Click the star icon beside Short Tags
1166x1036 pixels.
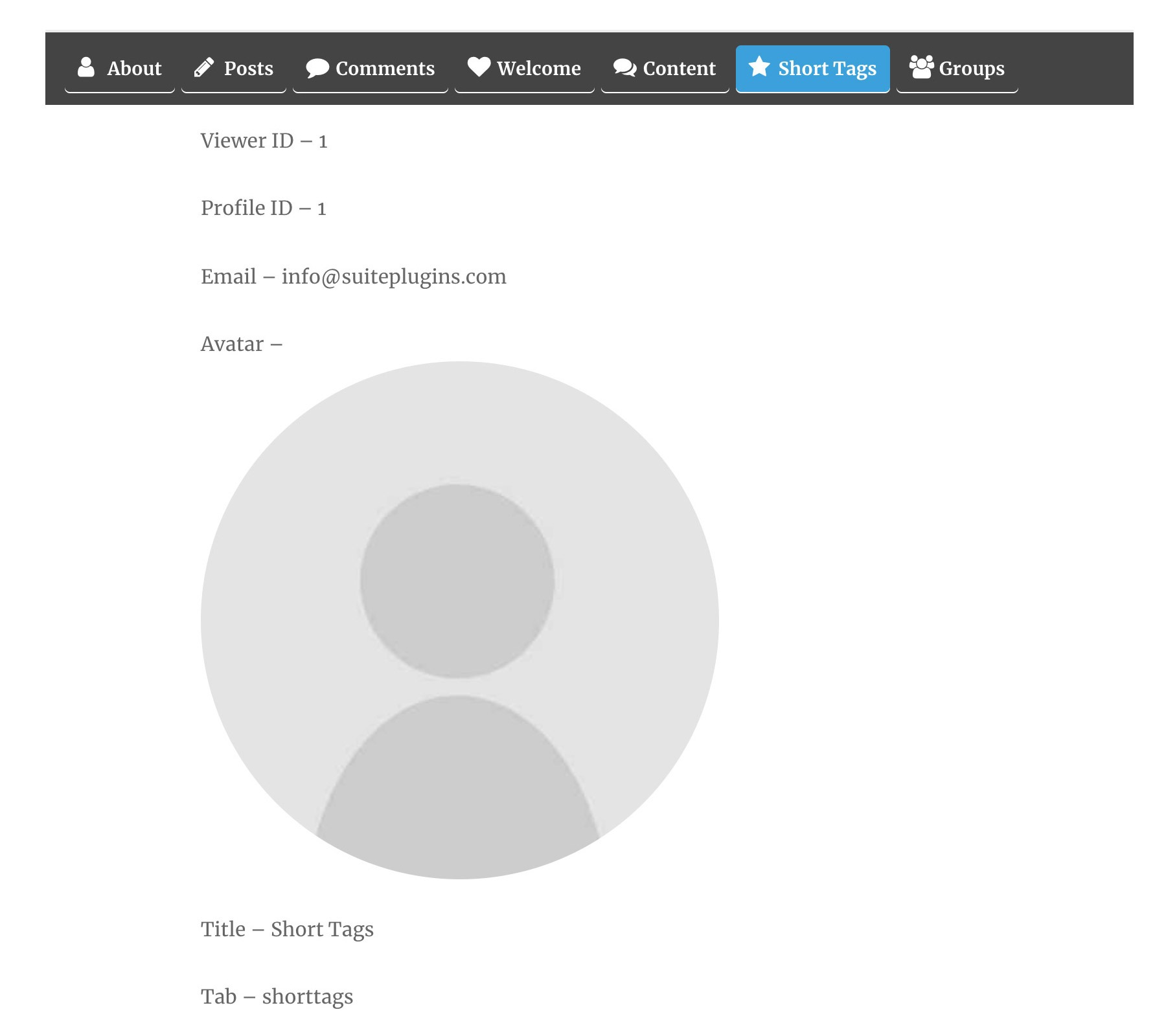pyautogui.click(x=759, y=66)
